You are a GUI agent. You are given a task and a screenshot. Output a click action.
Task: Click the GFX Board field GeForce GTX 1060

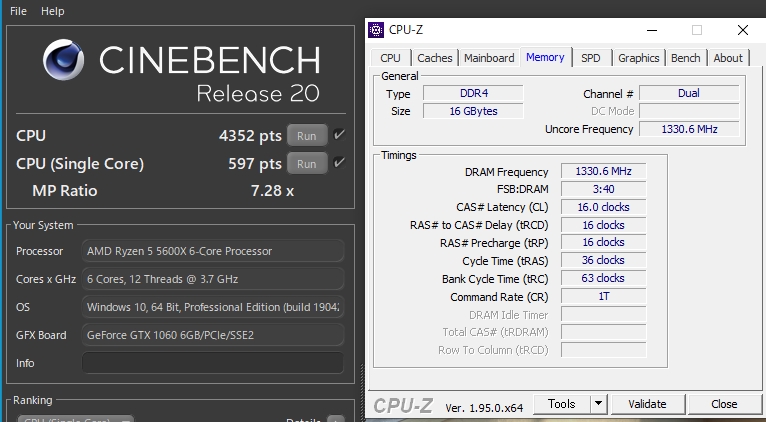213,335
